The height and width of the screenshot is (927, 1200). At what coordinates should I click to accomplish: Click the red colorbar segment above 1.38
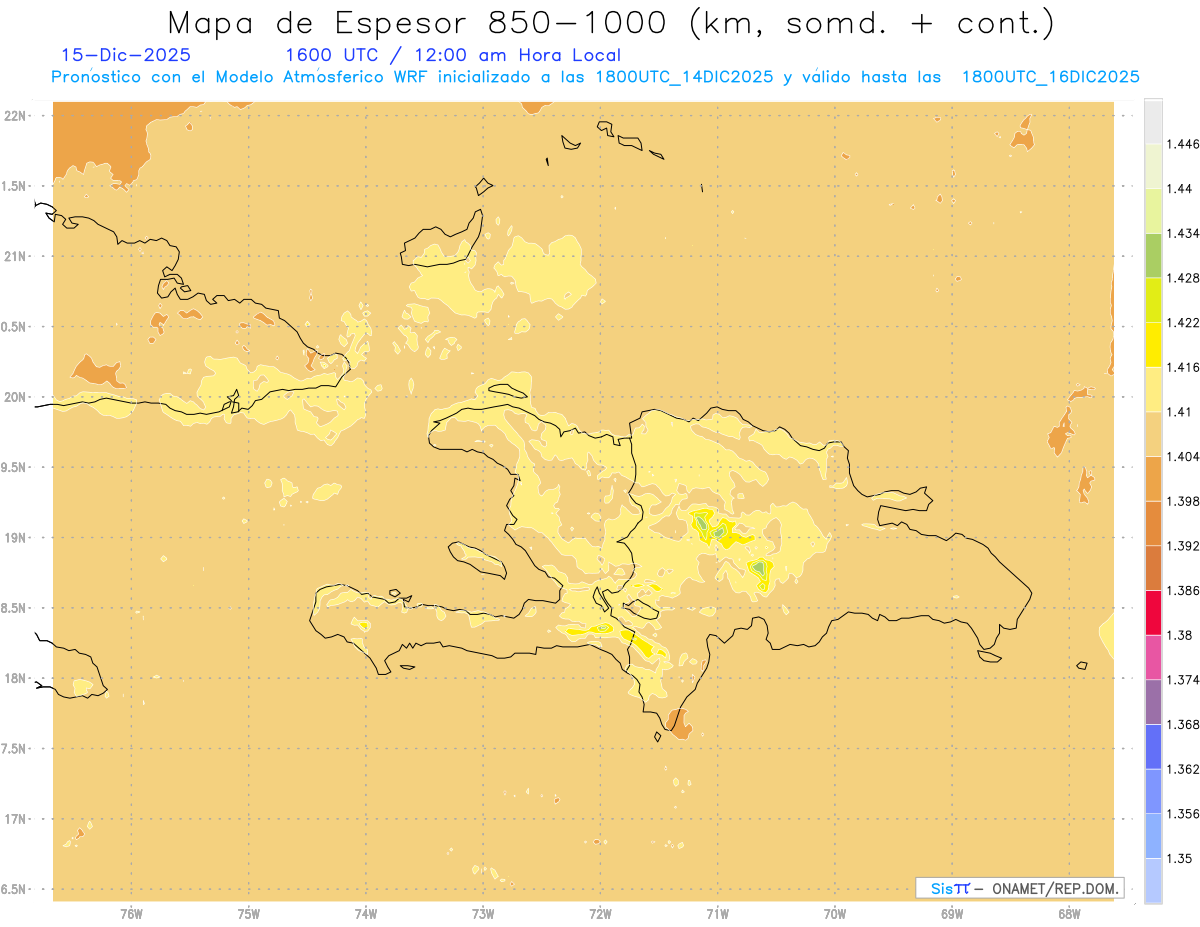[x=1153, y=613]
